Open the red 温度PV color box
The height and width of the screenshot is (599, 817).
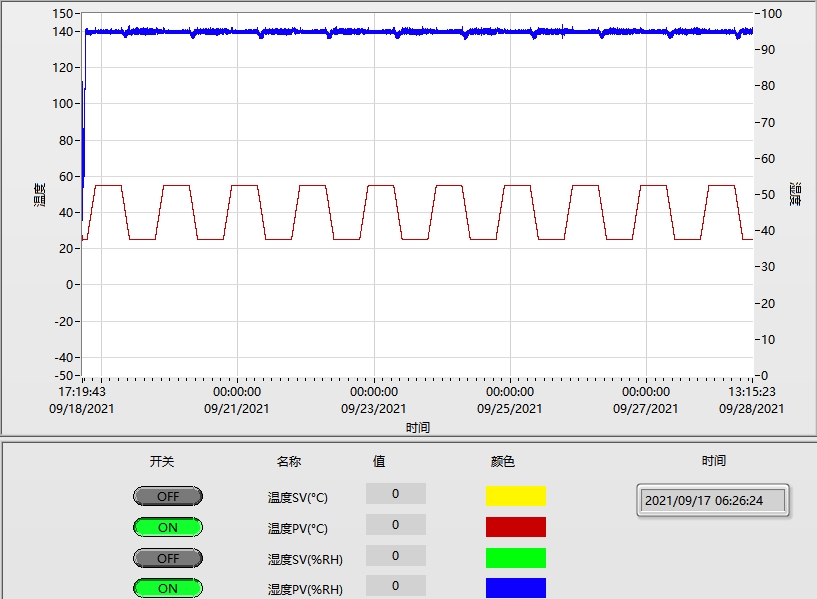(515, 527)
